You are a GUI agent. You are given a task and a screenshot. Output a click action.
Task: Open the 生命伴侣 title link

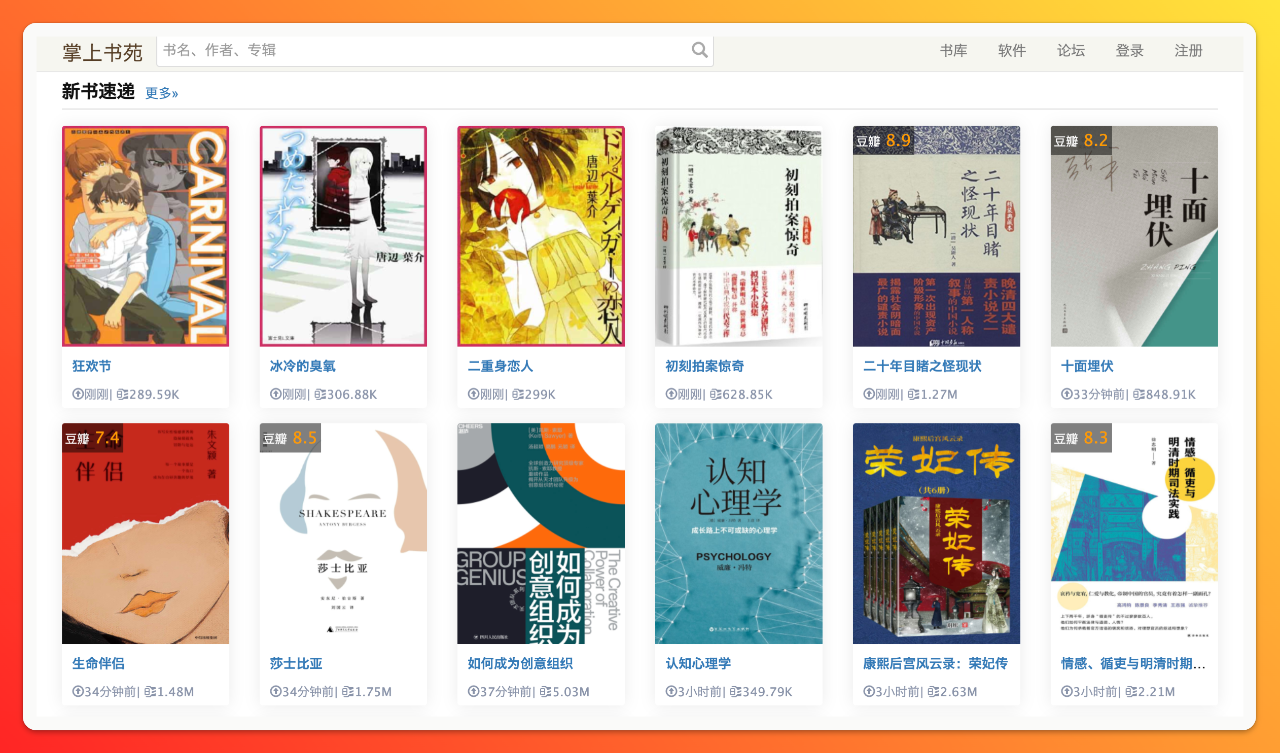98,664
